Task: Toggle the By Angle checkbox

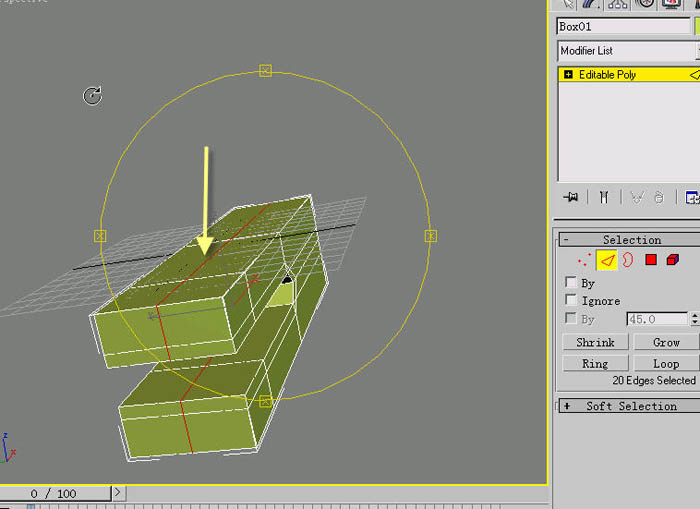Action: click(571, 318)
